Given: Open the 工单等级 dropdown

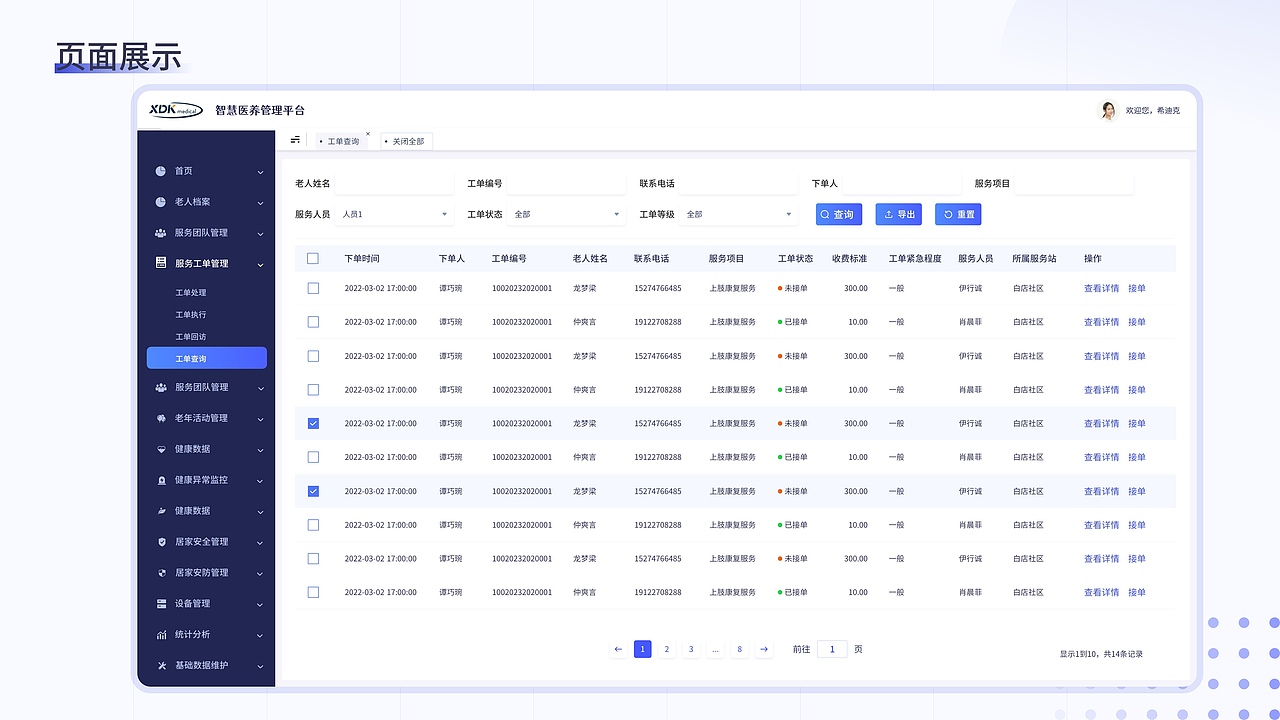Looking at the screenshot, I should [738, 214].
